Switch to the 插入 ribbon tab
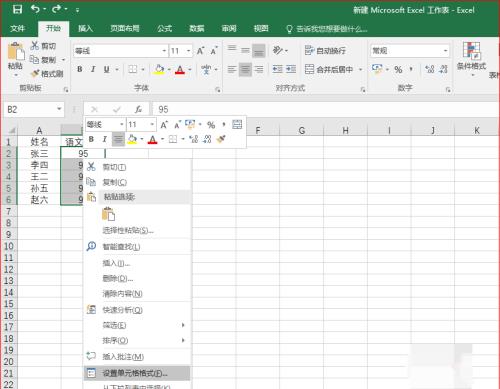This screenshot has width=500, height=389. 85,29
